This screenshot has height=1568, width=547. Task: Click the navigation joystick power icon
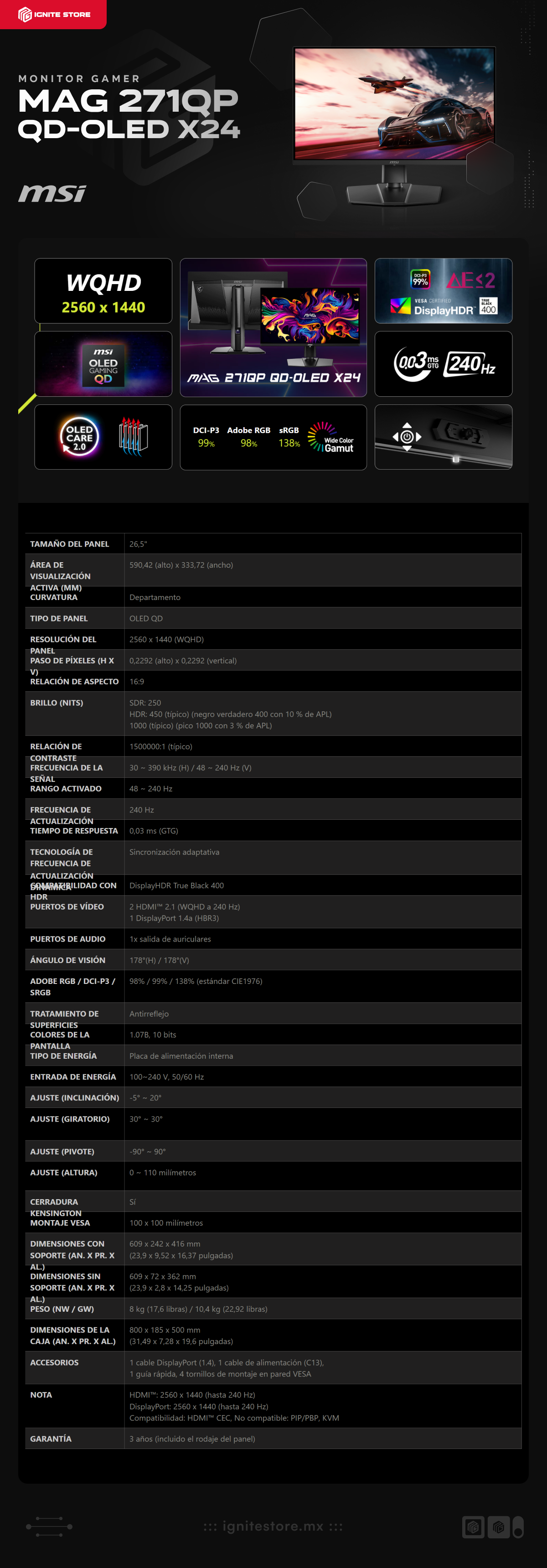click(x=407, y=437)
